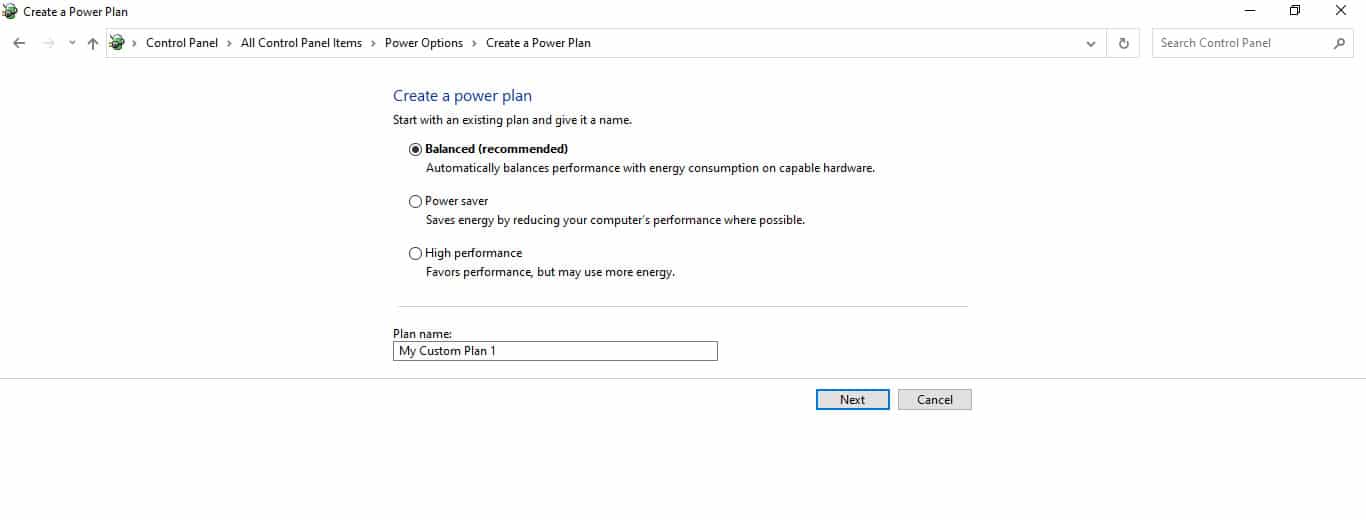The height and width of the screenshot is (520, 1366).
Task: Expand chevron after Control Panel breadcrumb
Action: [x=229, y=43]
